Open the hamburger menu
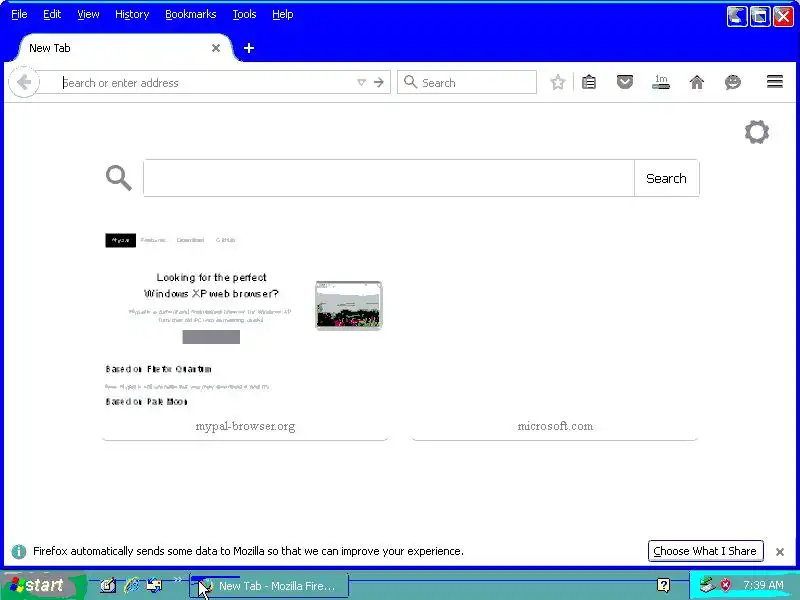Image resolution: width=800 pixels, height=600 pixels. coord(774,82)
